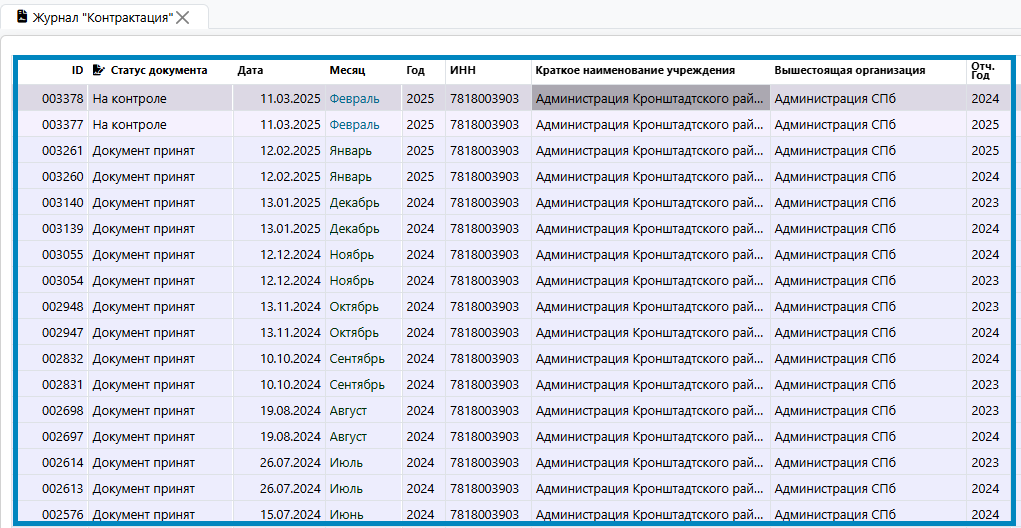
Task: Select the row with ID 003378
Action: (62, 99)
